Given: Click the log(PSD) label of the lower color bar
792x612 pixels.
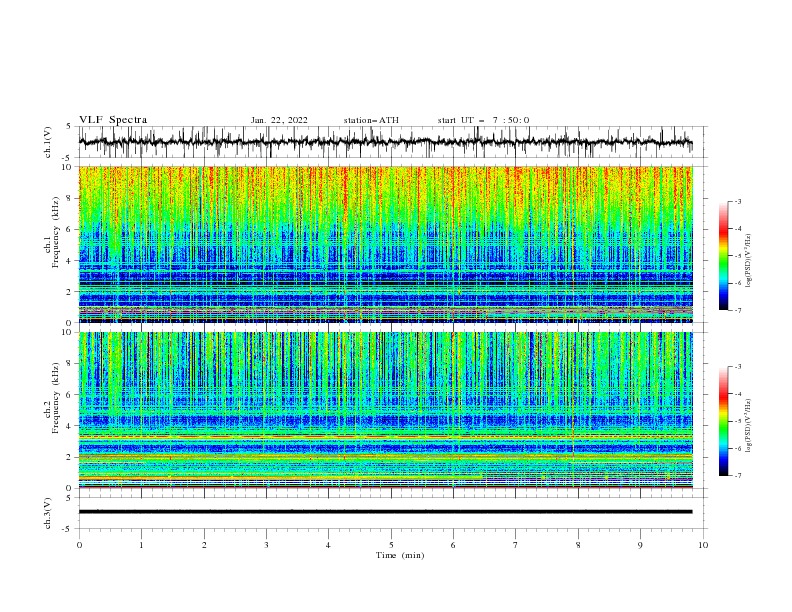Looking at the screenshot, I should coord(749,425).
